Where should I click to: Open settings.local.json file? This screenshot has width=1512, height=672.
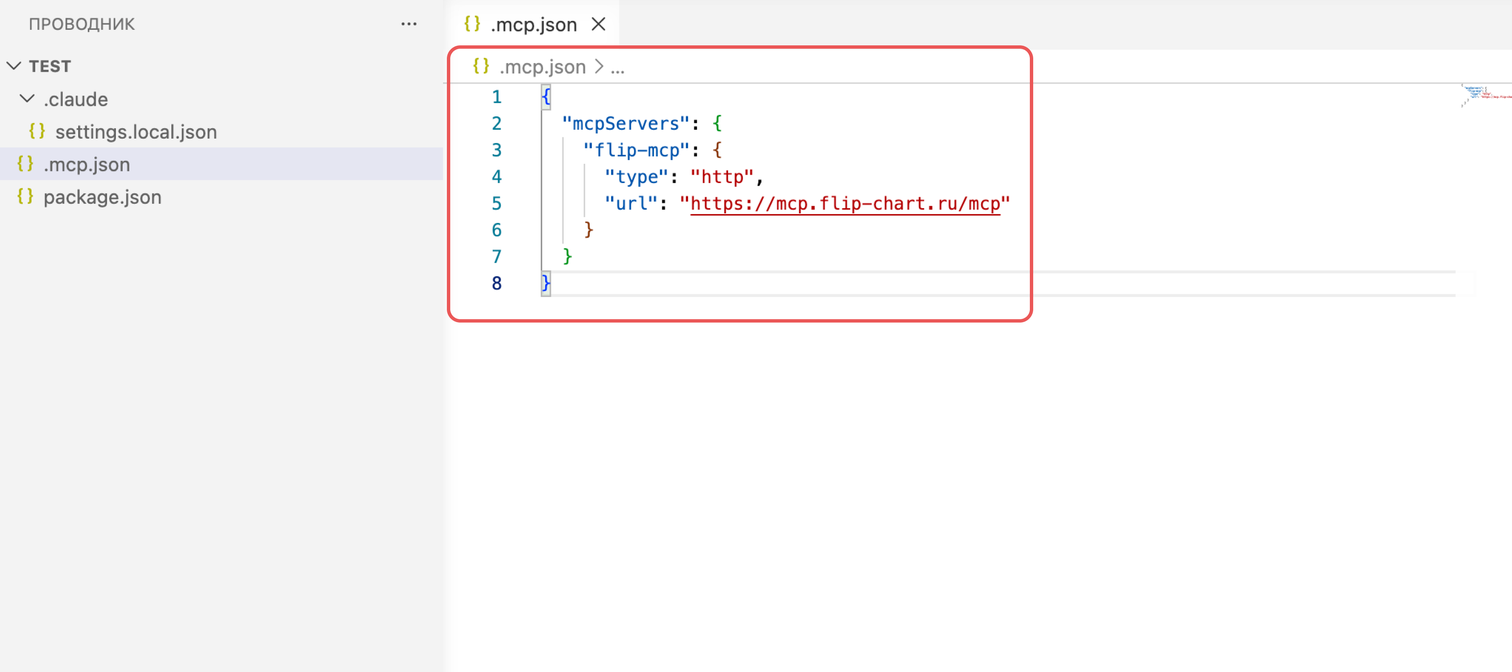pyautogui.click(x=136, y=132)
